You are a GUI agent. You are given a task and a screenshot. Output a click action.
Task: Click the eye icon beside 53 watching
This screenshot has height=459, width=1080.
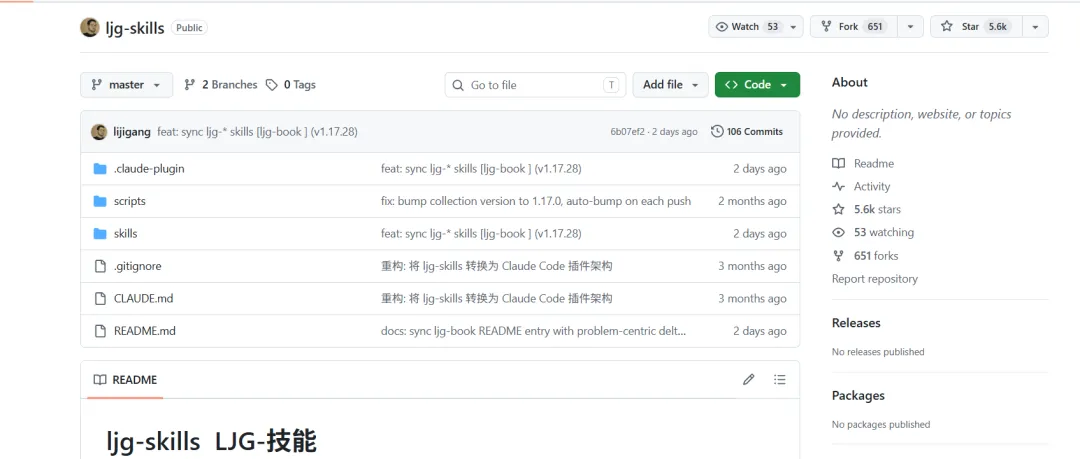pyautogui.click(x=838, y=232)
